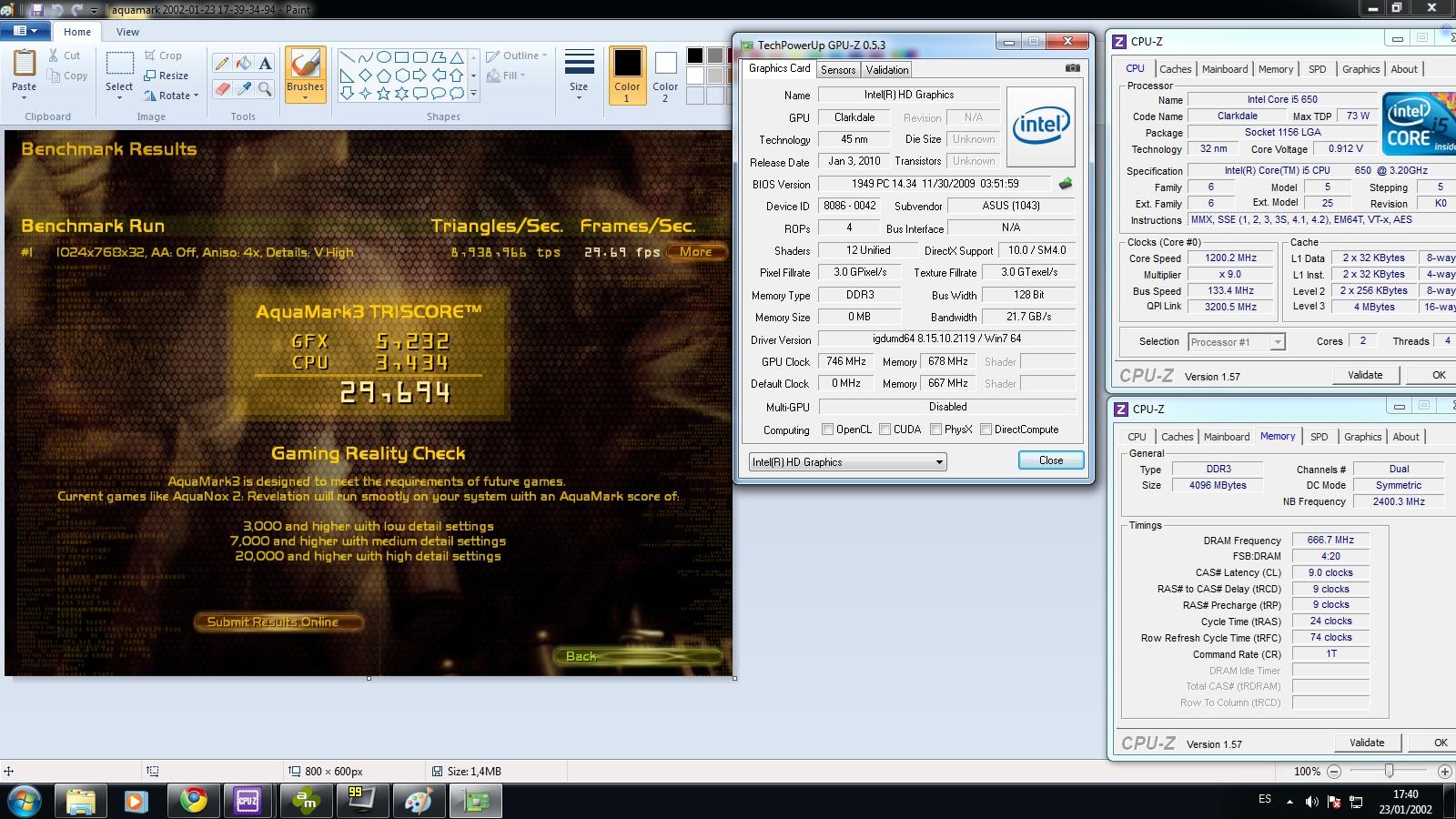Choose the Pentagon shape

383,76
